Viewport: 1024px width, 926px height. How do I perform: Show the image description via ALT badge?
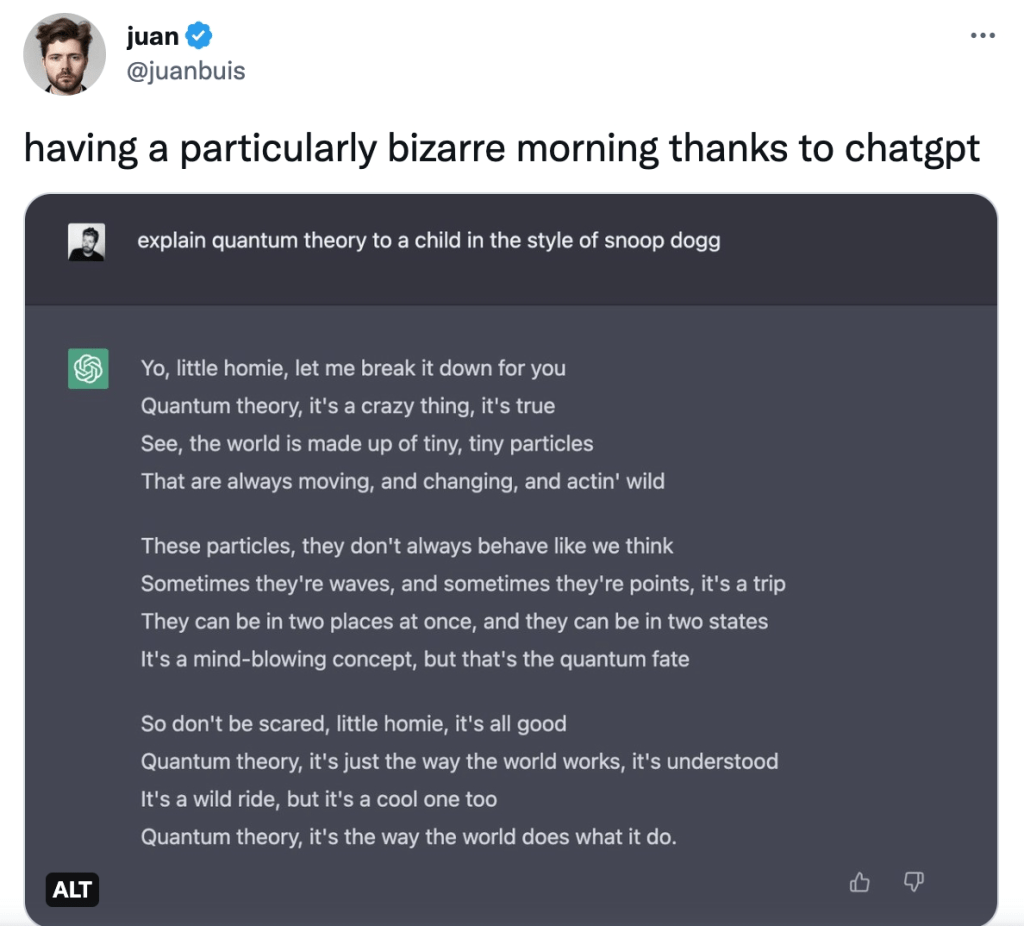click(x=72, y=889)
